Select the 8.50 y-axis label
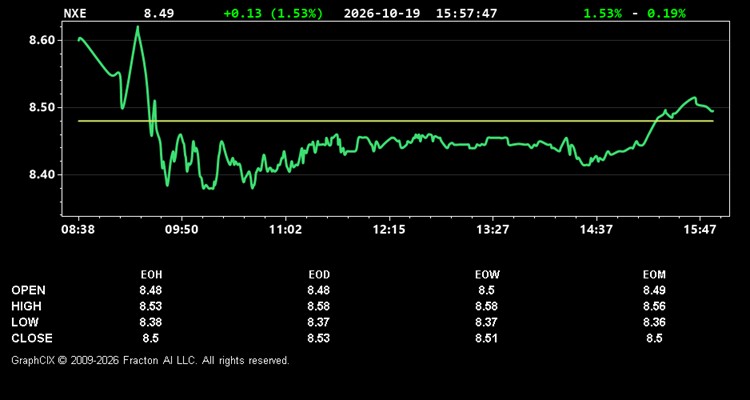The height and width of the screenshot is (400, 750). (x=43, y=107)
